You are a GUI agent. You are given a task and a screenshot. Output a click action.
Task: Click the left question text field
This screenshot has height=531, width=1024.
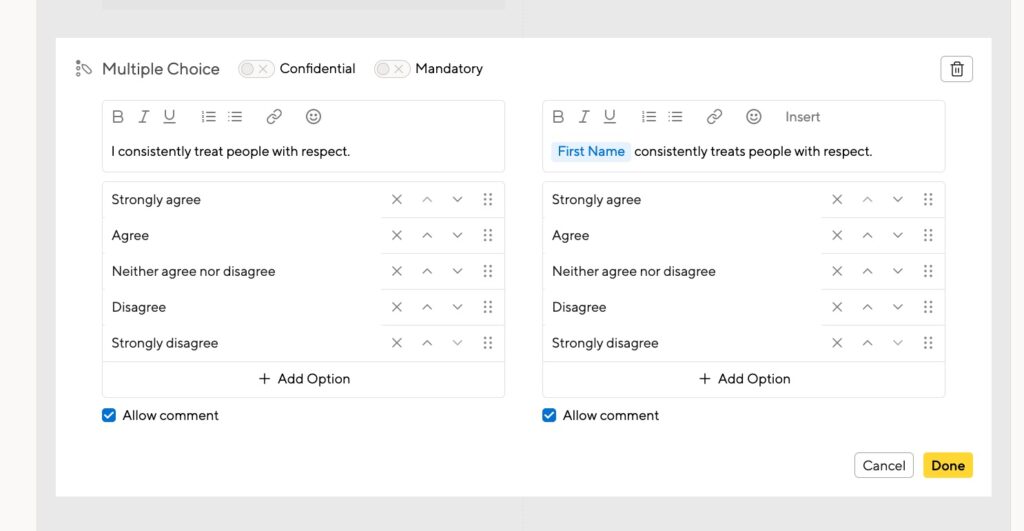[303, 152]
